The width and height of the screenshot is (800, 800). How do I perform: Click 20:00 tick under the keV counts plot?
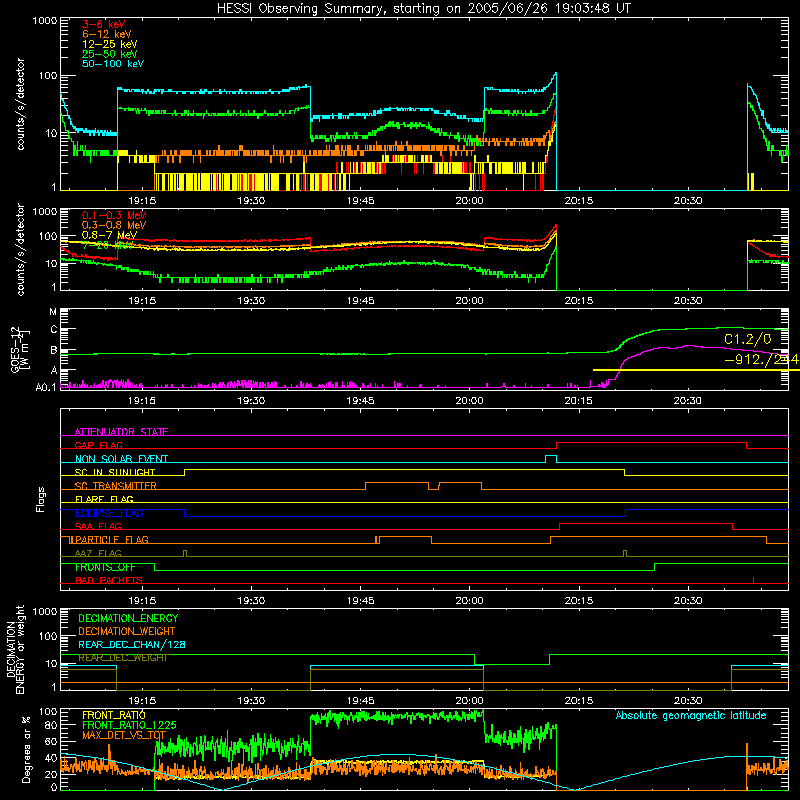tap(469, 201)
